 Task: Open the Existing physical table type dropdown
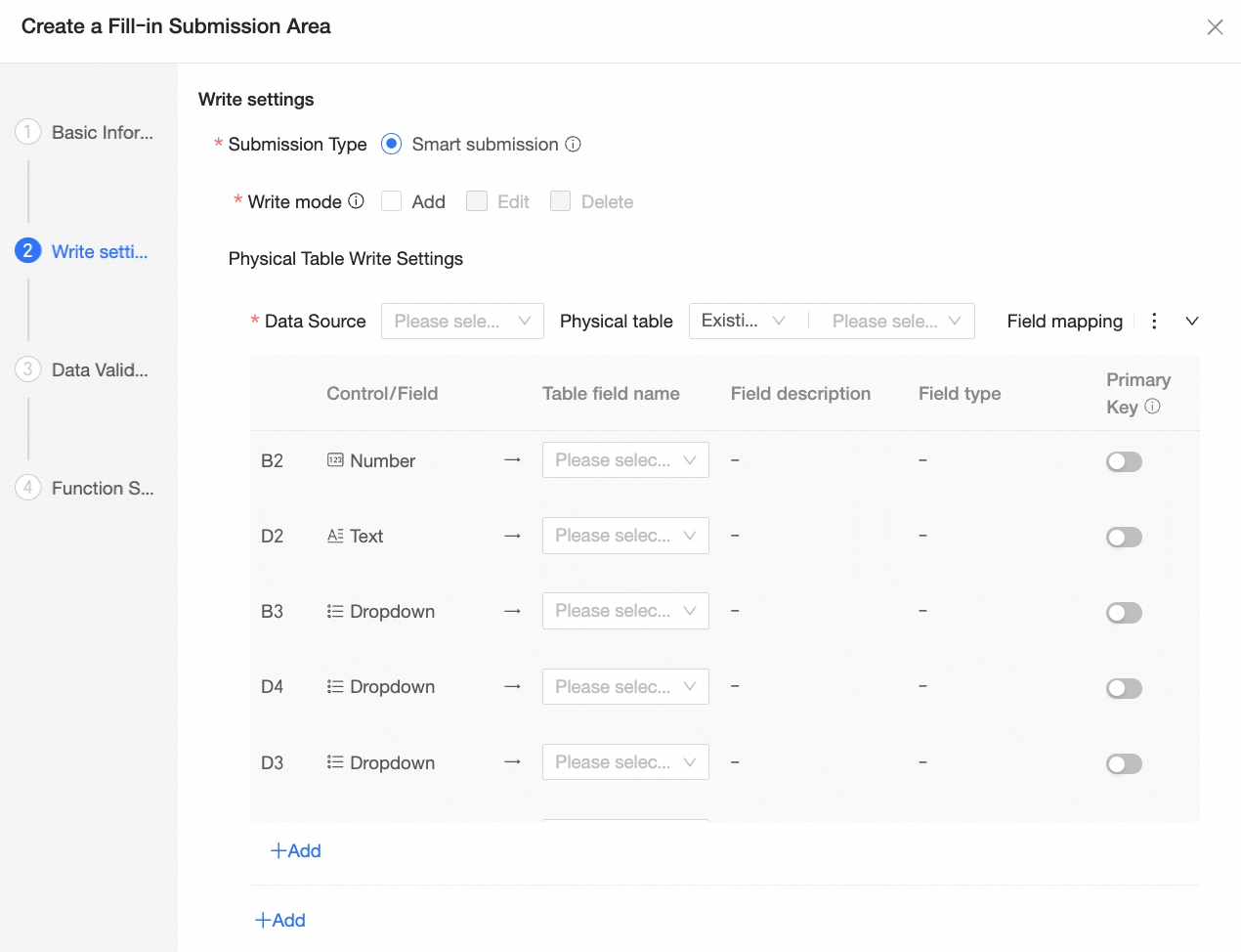[744, 322]
